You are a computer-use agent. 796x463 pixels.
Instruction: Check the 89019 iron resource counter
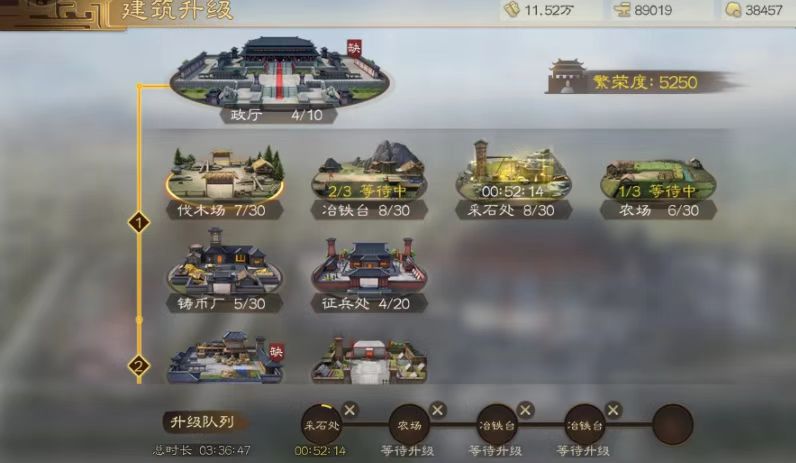pyautogui.click(x=644, y=10)
